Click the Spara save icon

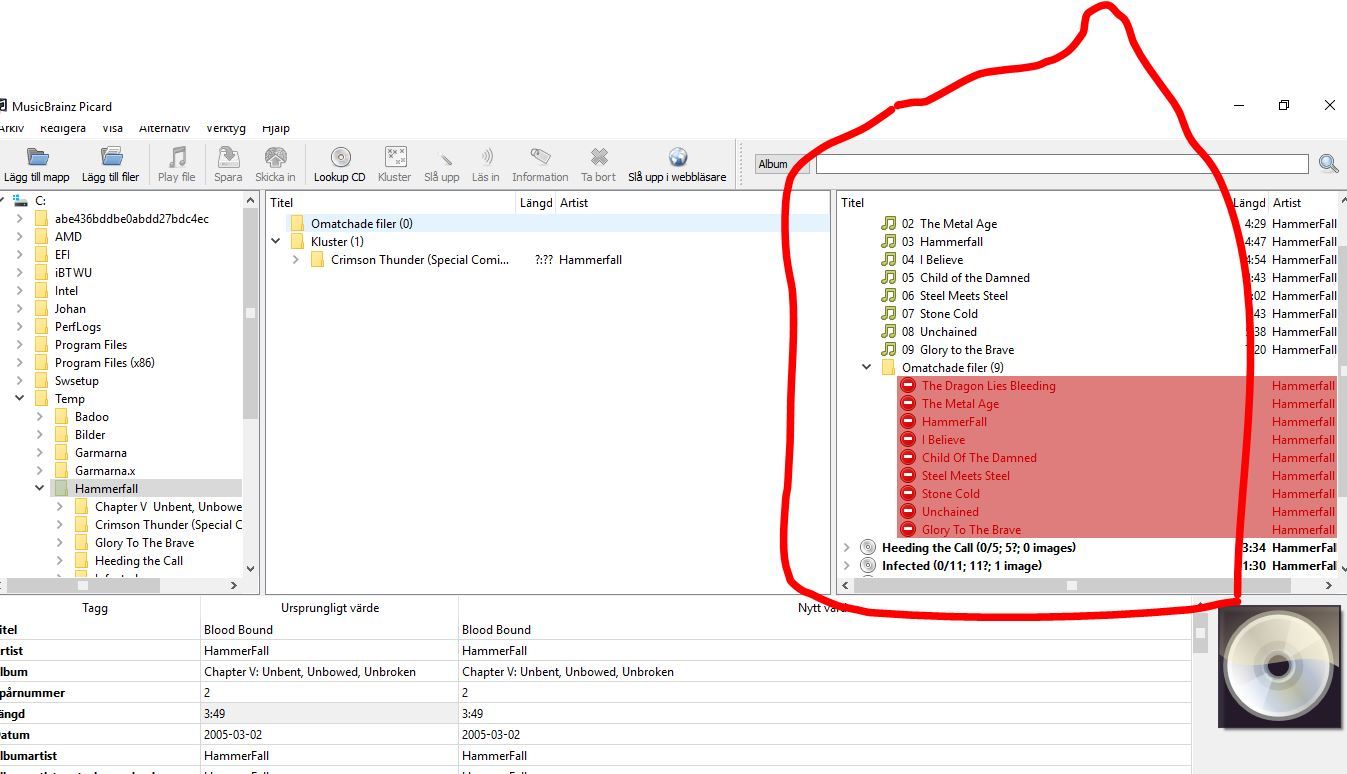coord(228,157)
